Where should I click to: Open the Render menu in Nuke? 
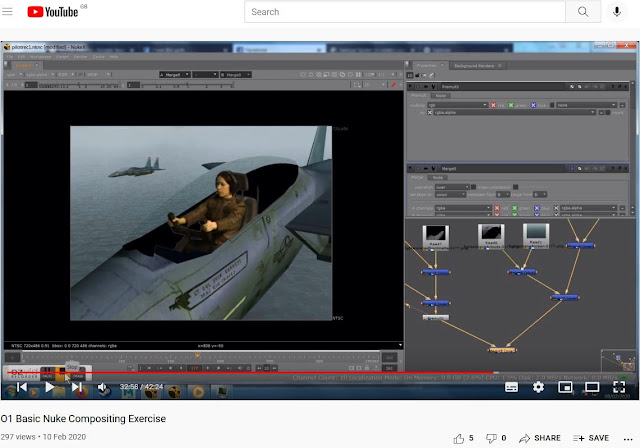tap(80, 57)
